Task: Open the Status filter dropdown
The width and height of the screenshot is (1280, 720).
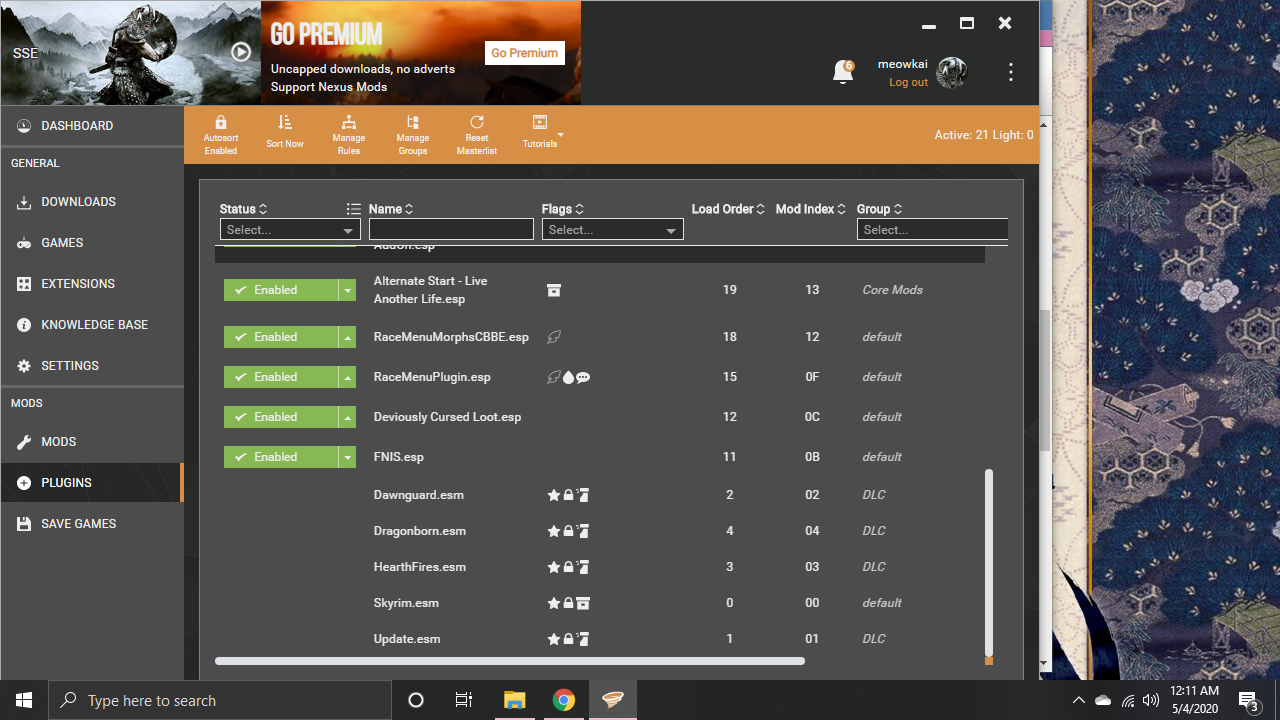Action: pos(290,230)
